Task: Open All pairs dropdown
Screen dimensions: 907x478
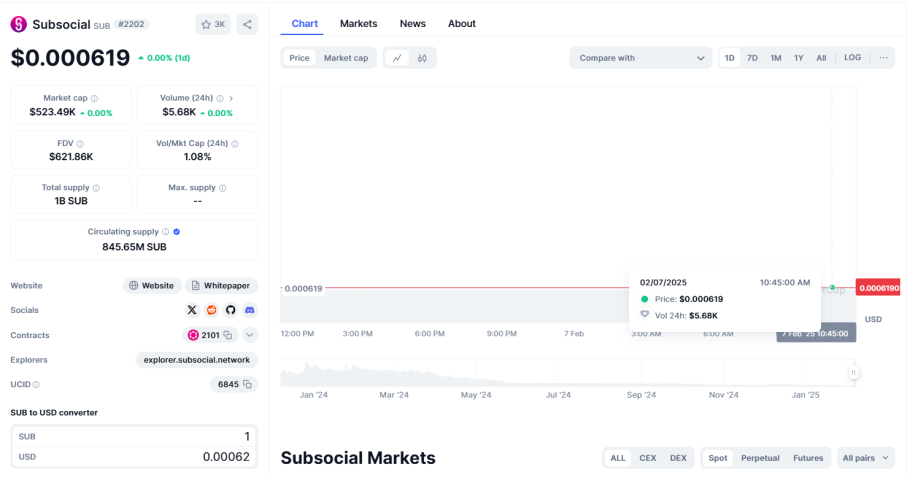Action: [866, 458]
